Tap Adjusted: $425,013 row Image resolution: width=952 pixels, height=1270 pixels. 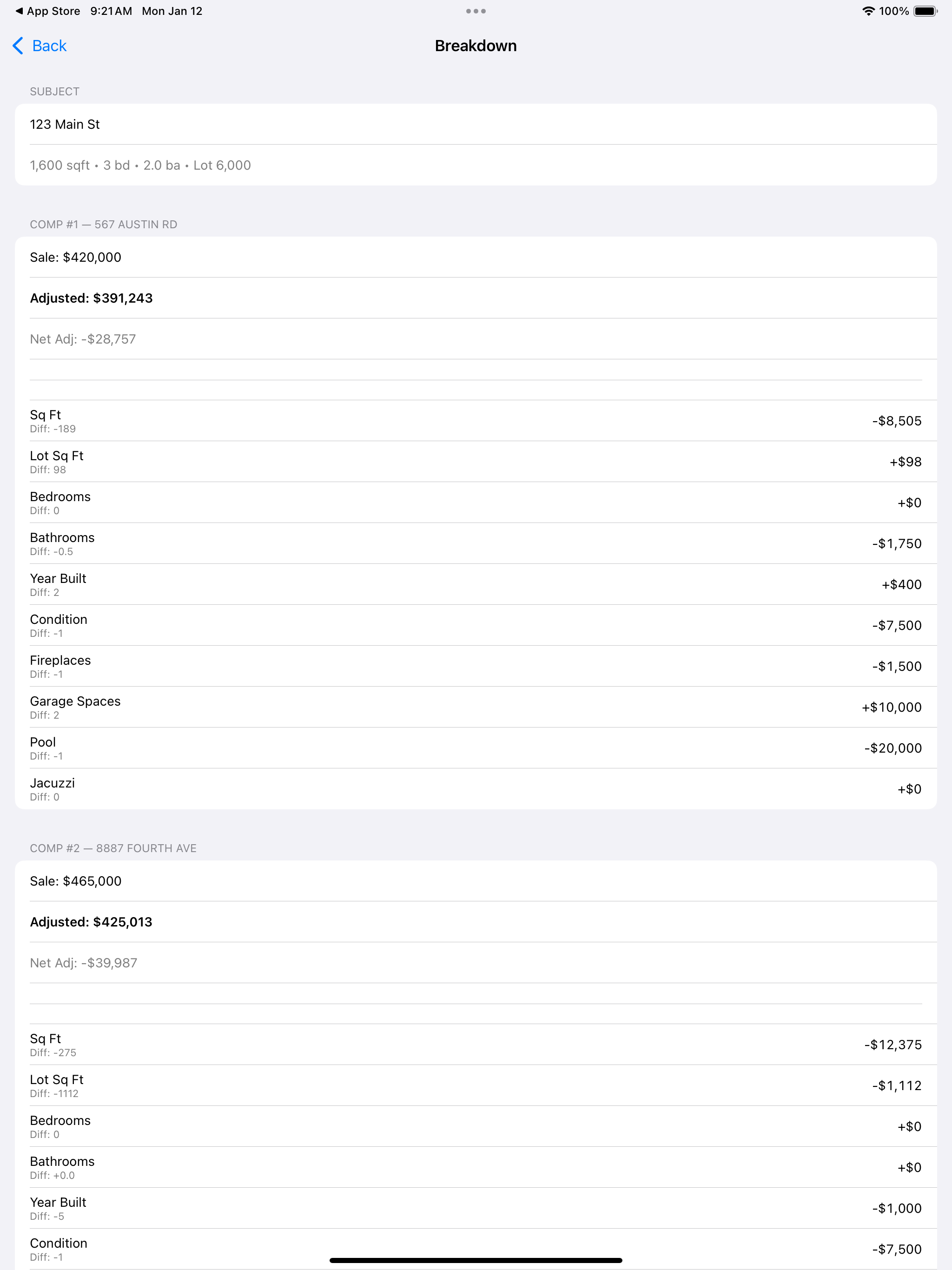click(476, 922)
